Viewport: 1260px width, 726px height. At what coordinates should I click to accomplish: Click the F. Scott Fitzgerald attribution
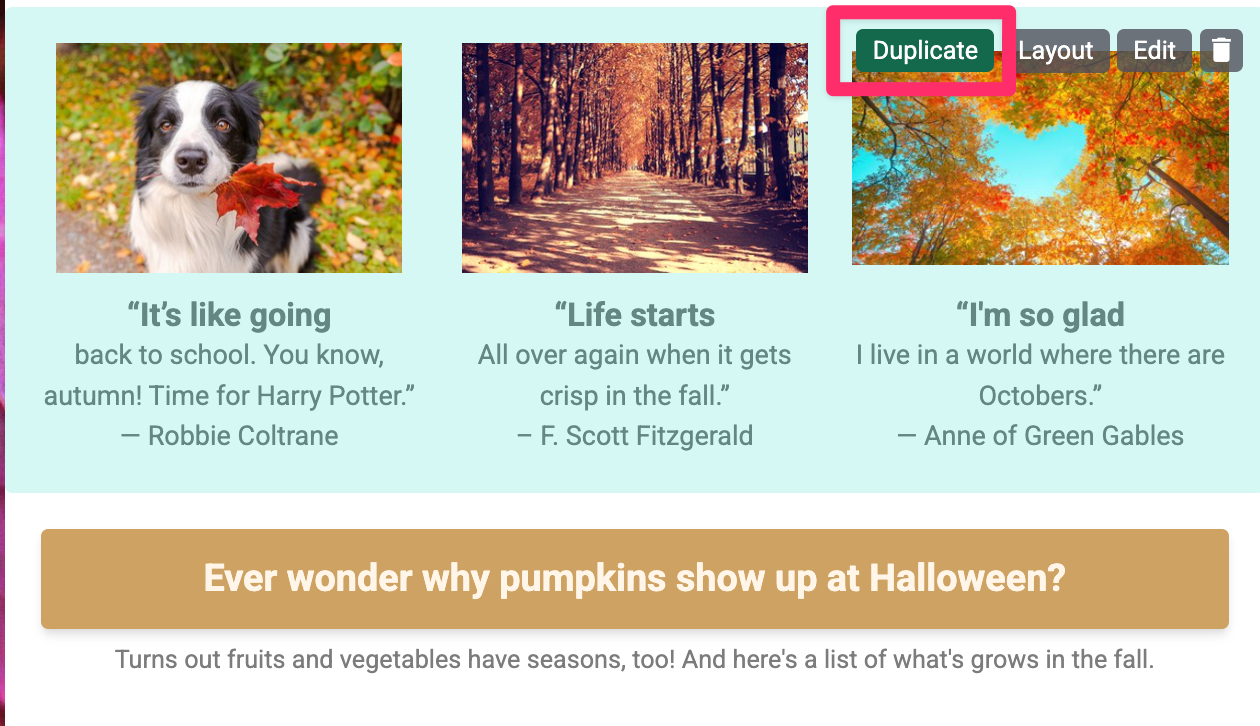point(635,436)
